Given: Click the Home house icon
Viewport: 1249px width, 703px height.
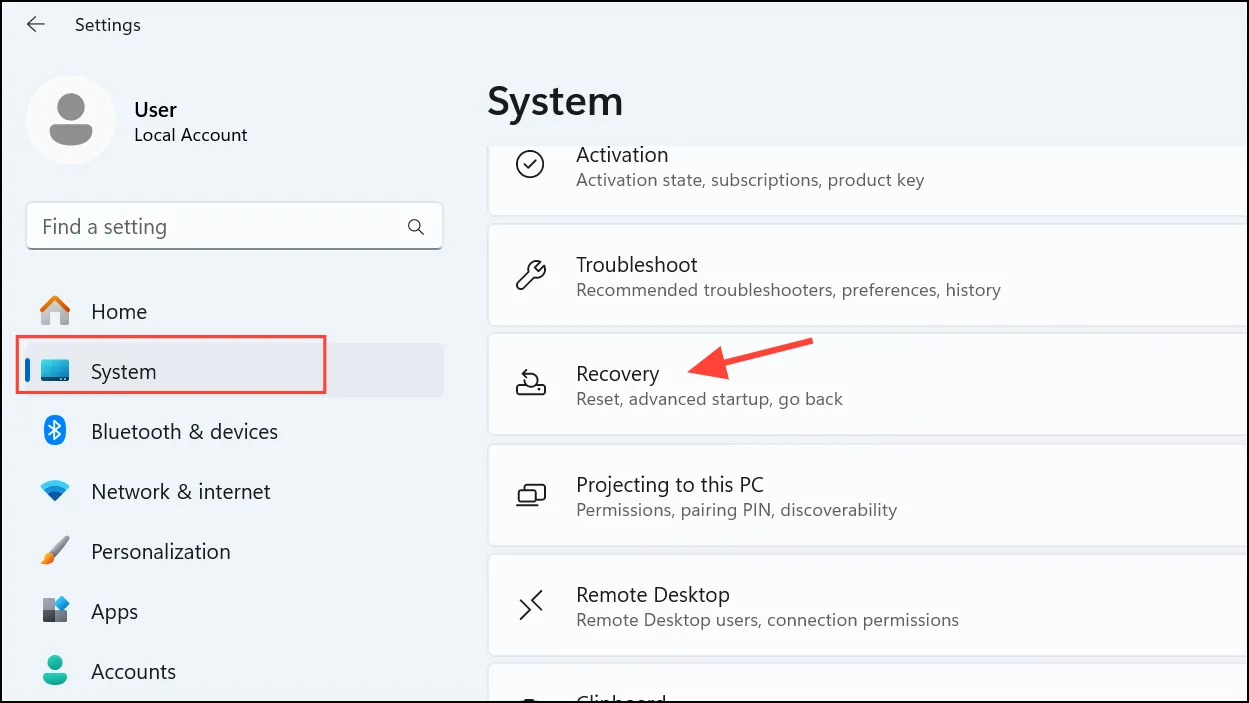Looking at the screenshot, I should tap(55, 311).
